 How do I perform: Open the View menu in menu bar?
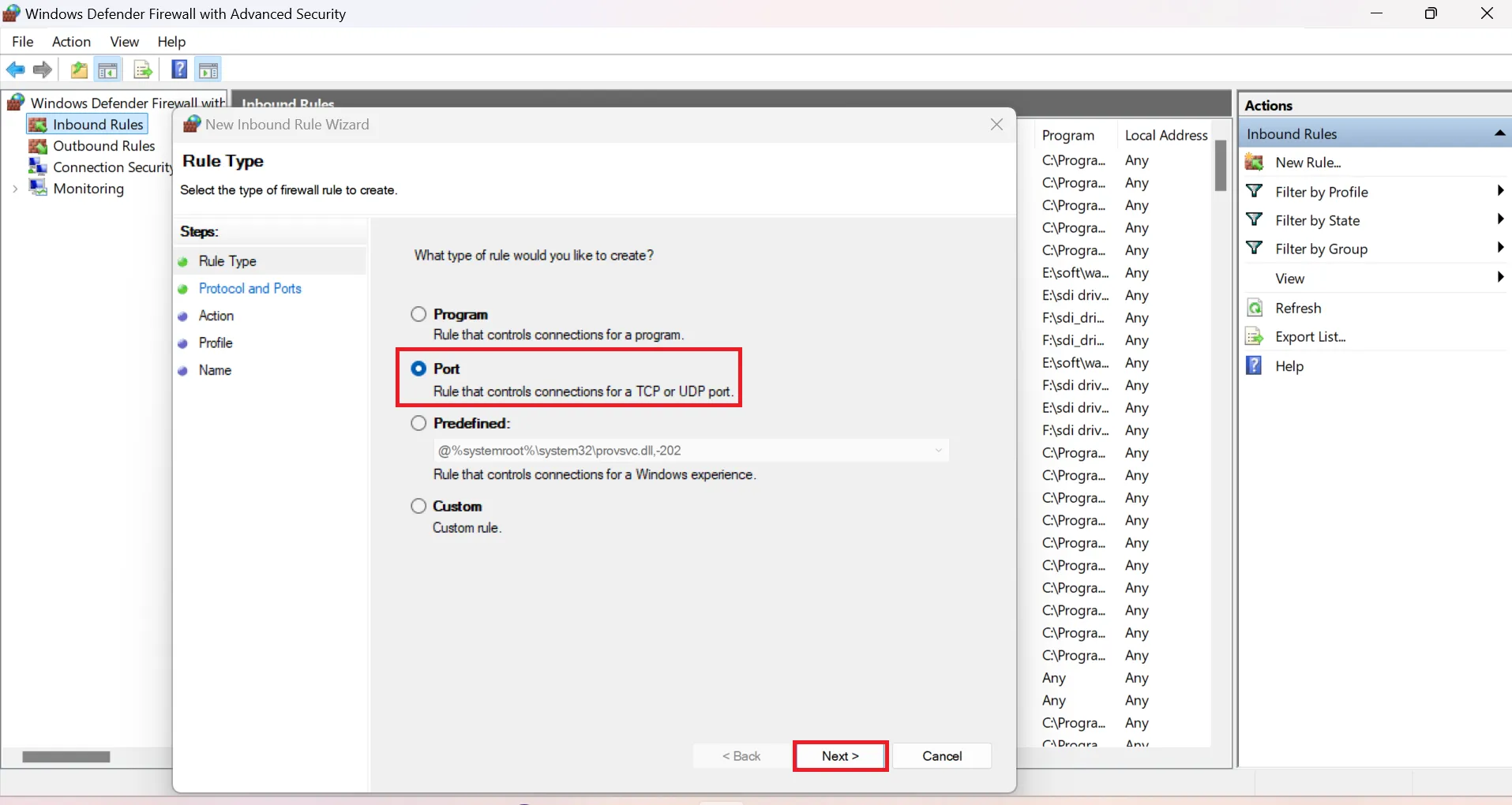tap(124, 42)
